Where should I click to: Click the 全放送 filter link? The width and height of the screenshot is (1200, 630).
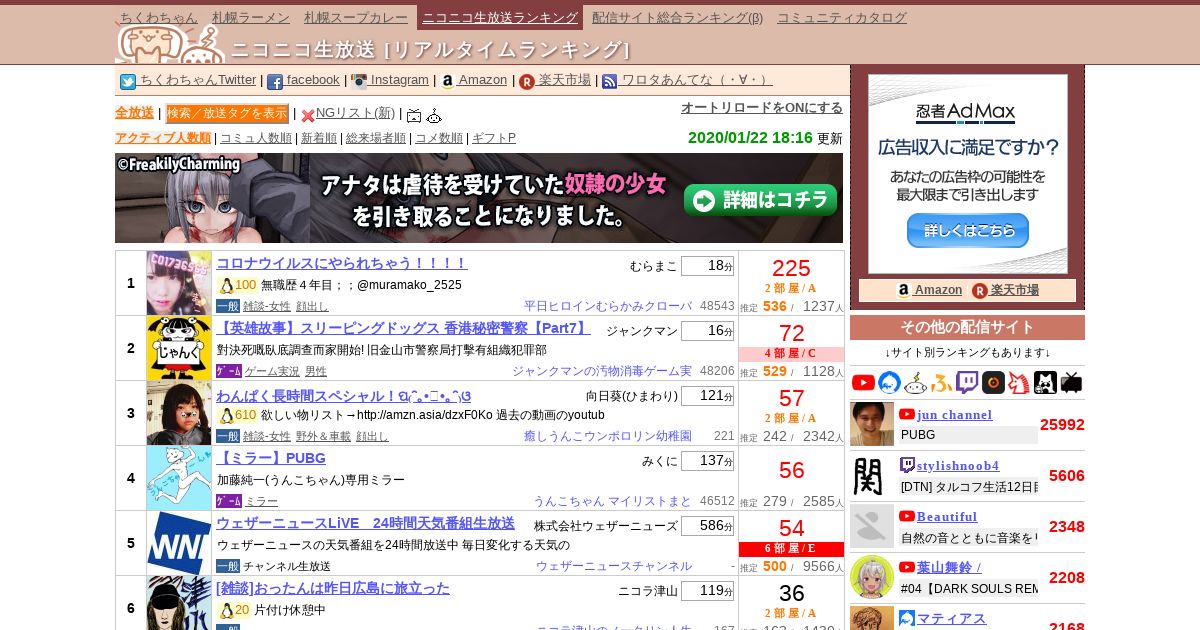click(134, 113)
